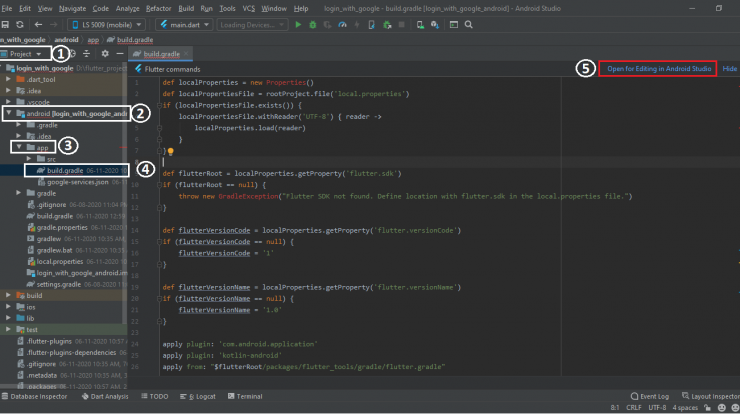This screenshot has width=740, height=414.
Task: Expand the ios folder
Action: coord(8,307)
